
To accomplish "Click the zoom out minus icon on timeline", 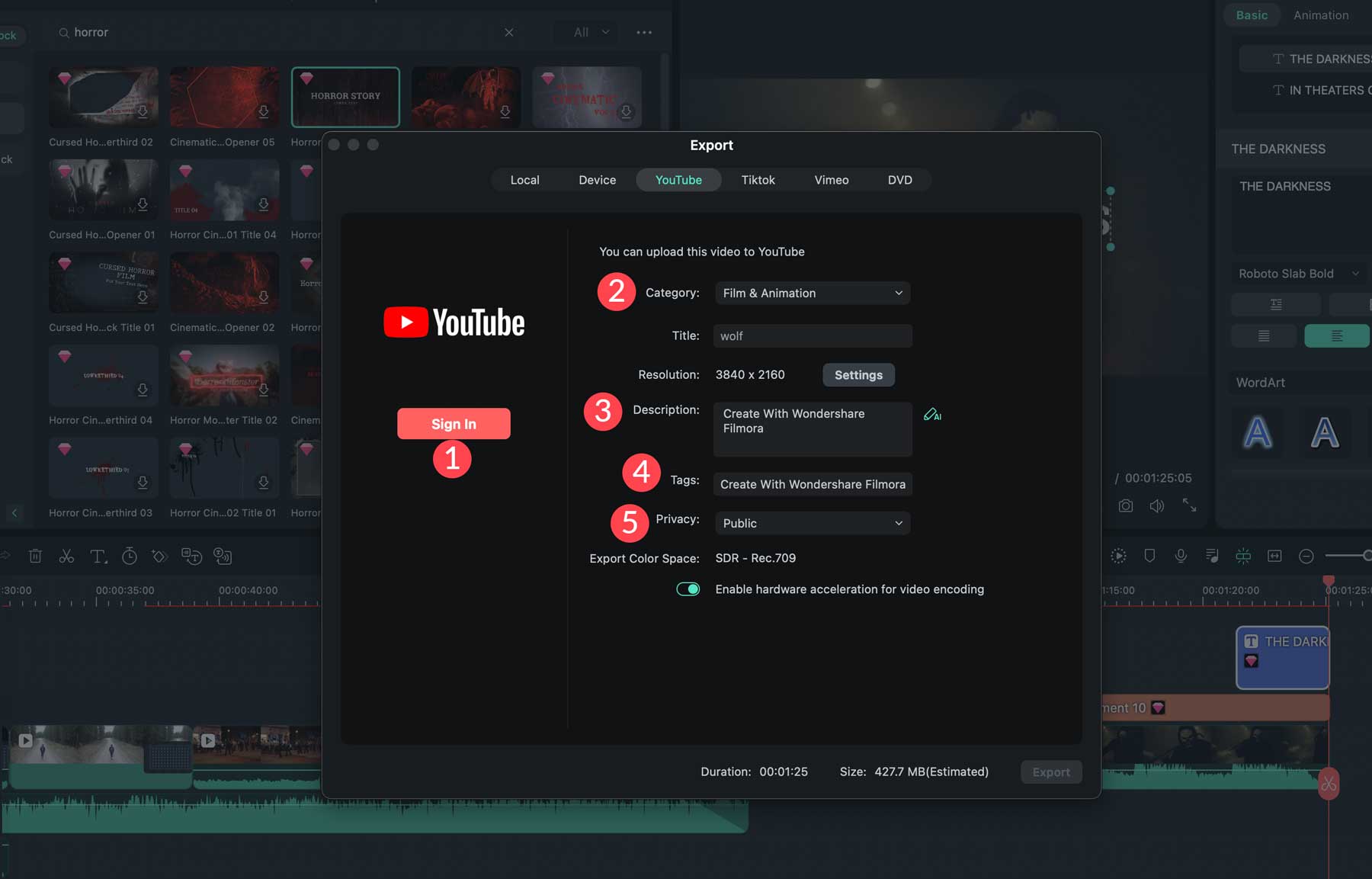I will pos(1306,556).
